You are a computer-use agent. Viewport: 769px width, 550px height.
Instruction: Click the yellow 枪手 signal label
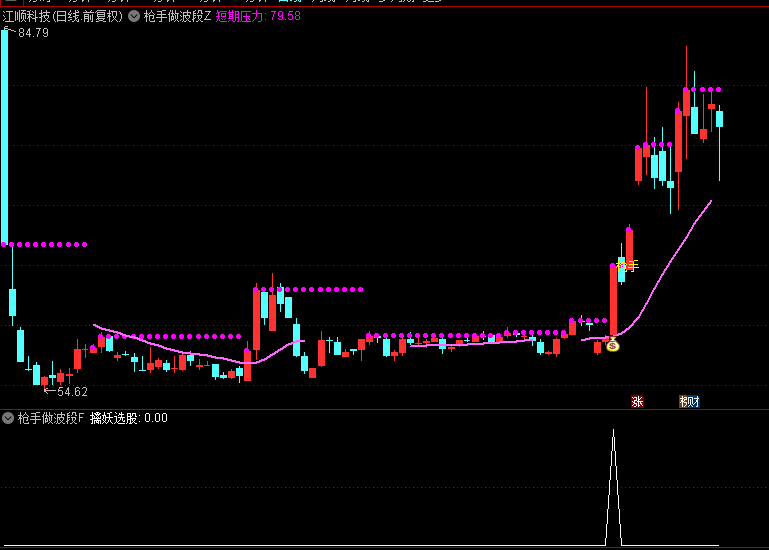click(627, 266)
